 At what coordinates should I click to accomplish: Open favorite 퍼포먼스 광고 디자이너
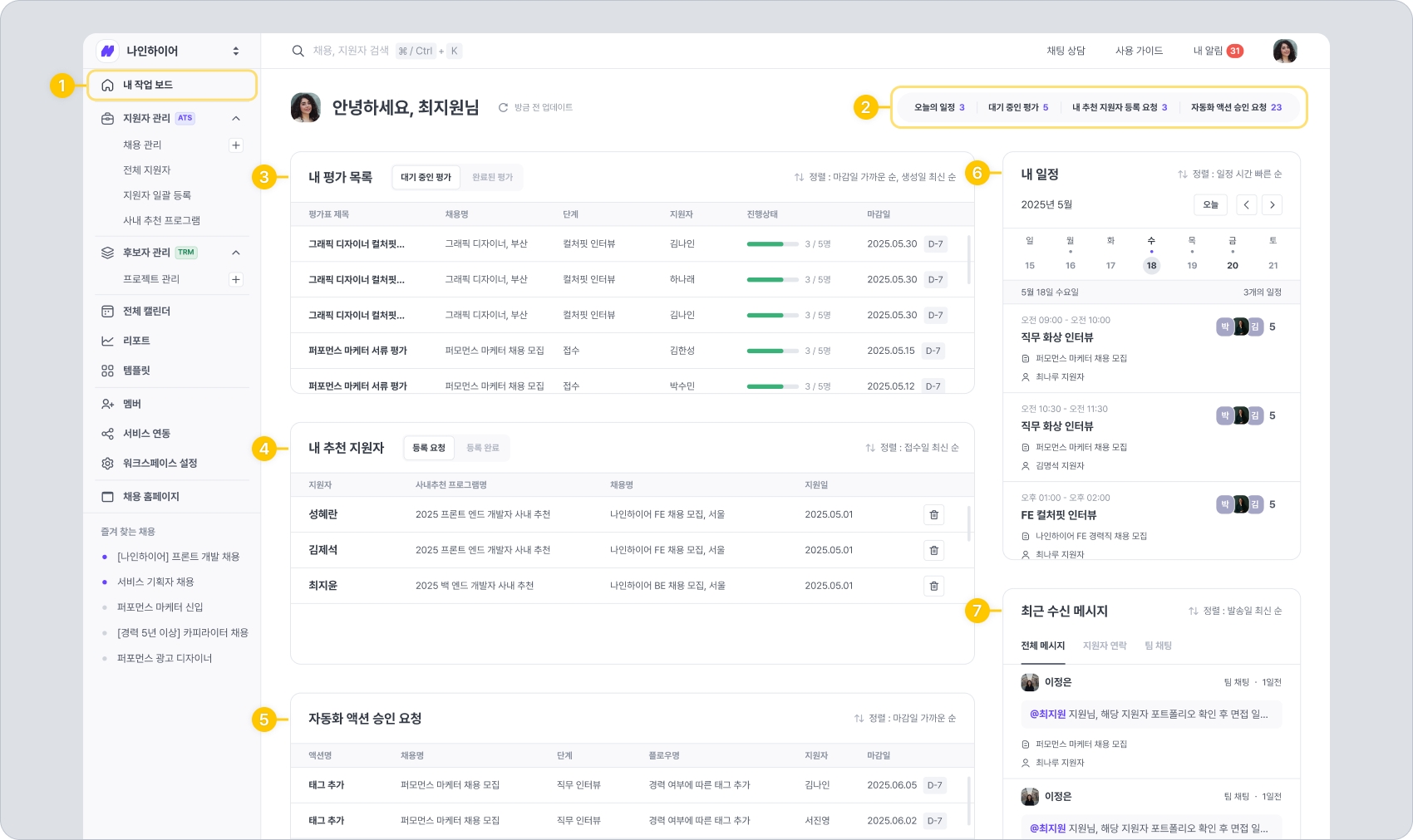pos(165,658)
